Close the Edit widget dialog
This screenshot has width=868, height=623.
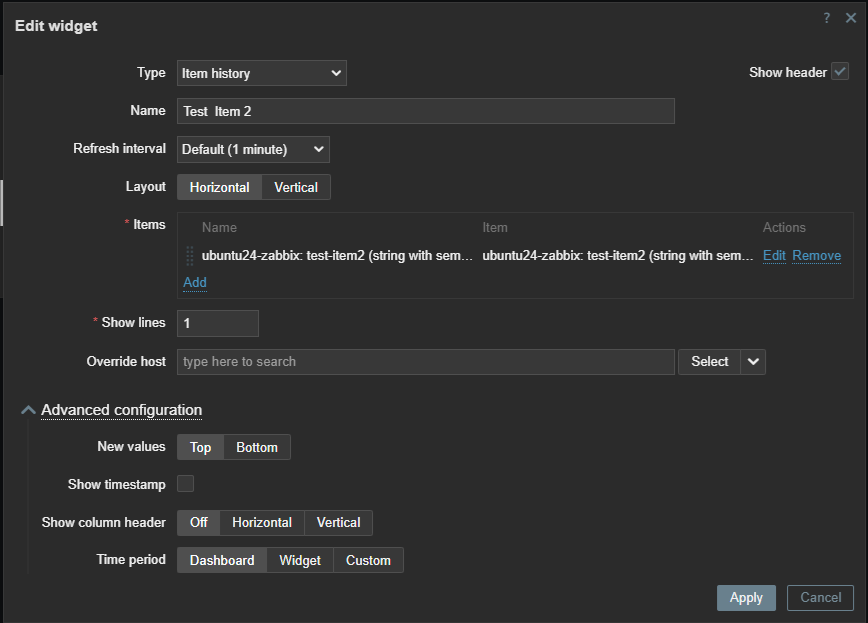[851, 18]
